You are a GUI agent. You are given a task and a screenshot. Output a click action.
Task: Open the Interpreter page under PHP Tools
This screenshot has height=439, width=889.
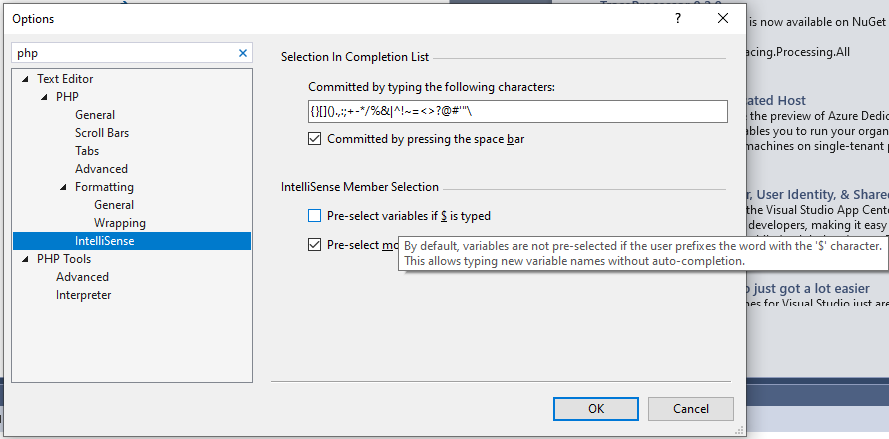pyautogui.click(x=84, y=295)
